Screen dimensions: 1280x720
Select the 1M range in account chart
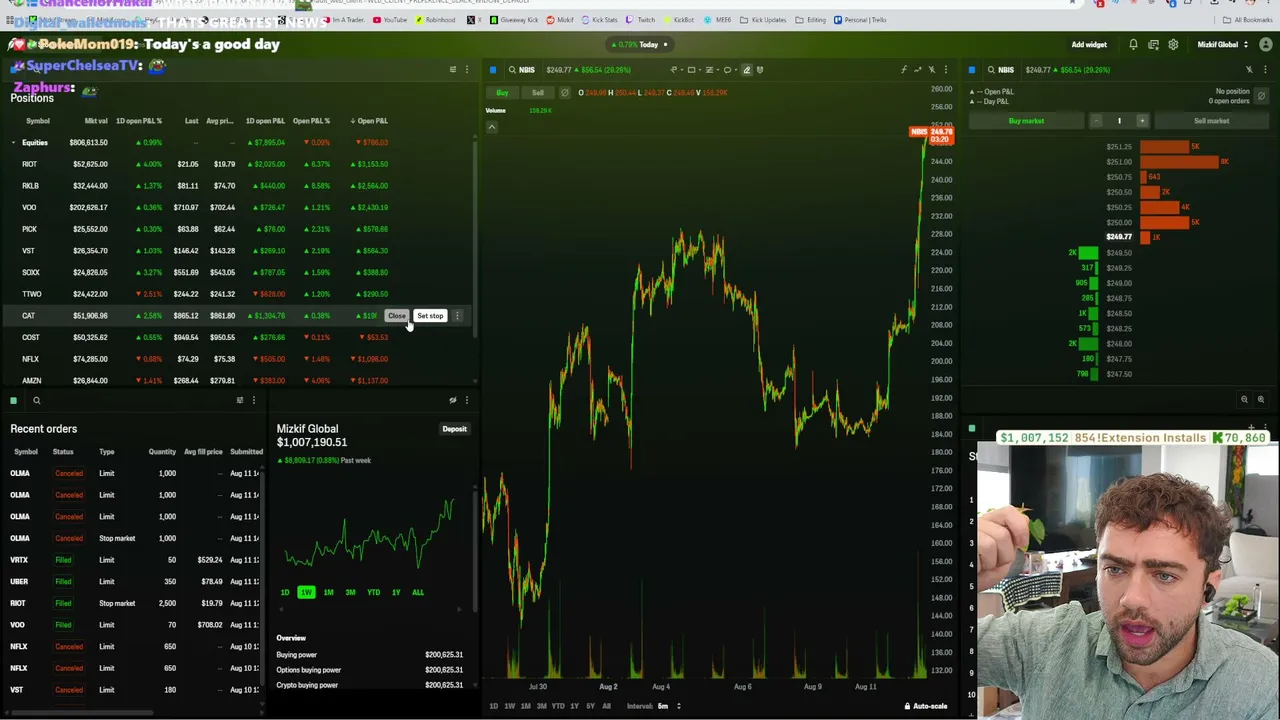tap(328, 592)
